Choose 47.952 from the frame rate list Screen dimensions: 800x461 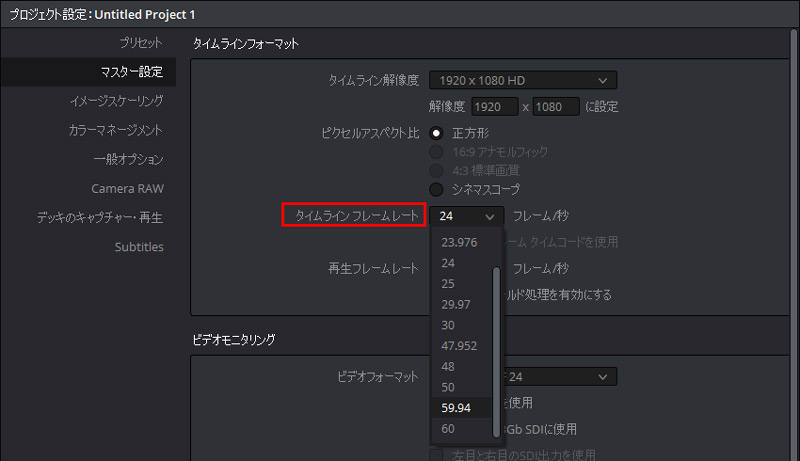(462, 346)
